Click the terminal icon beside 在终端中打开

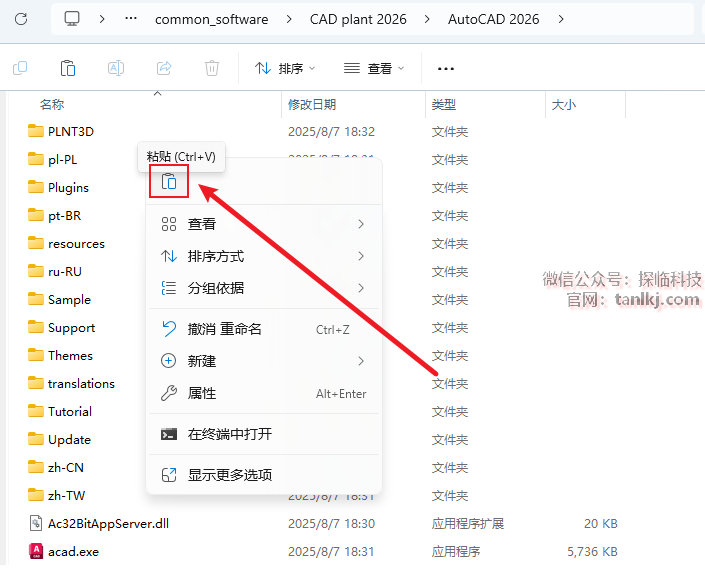pos(169,434)
